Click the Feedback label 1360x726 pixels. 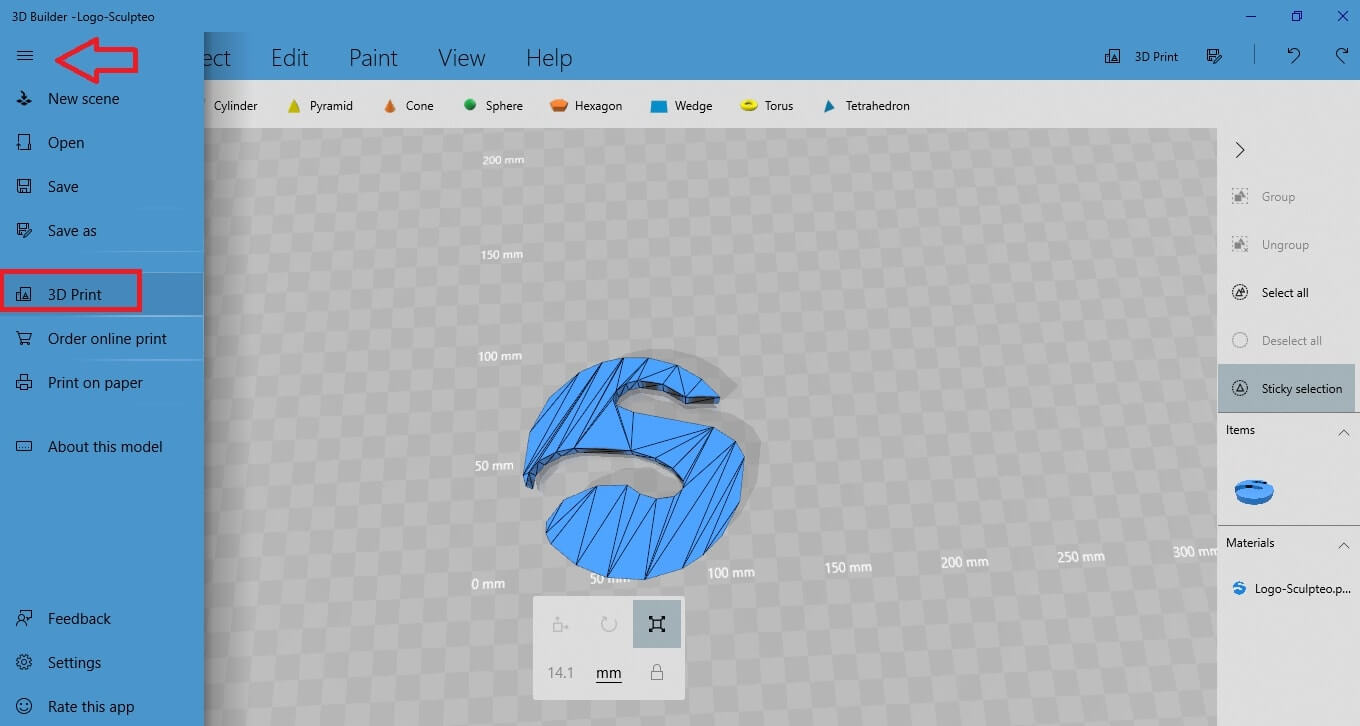coord(79,619)
